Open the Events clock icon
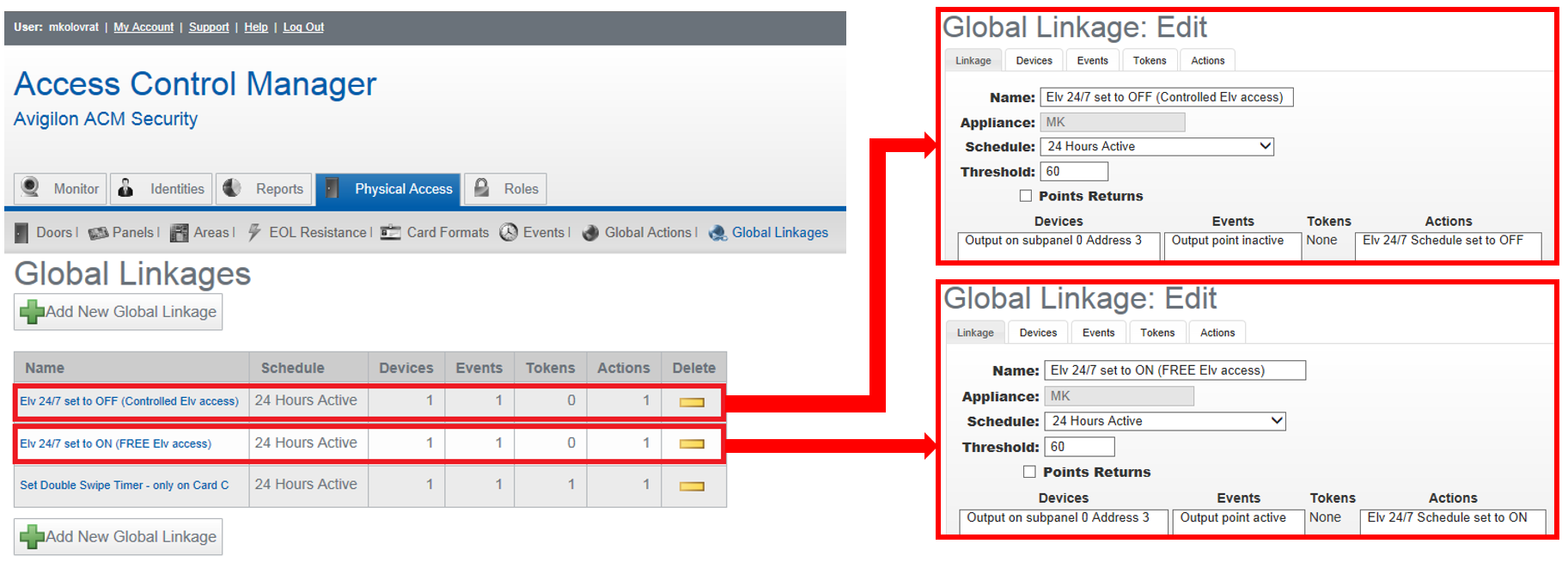 tap(509, 233)
